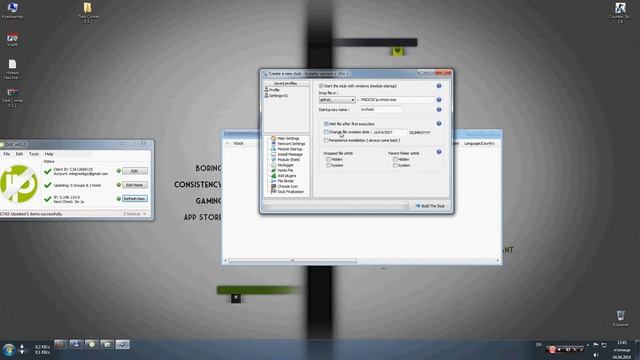Select the Module Startup icon in tree
The image size is (640, 360).
click(273, 149)
